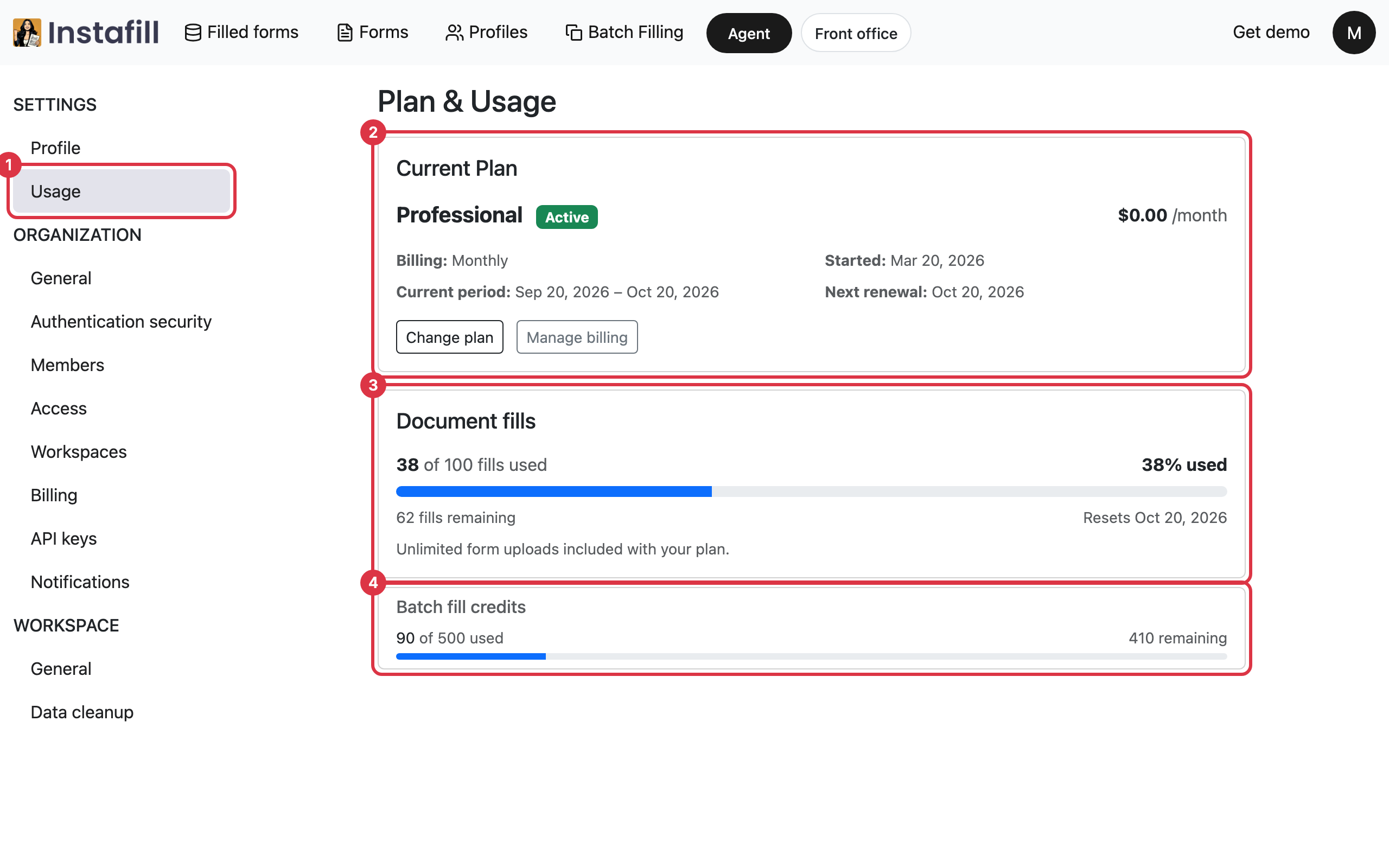The height and width of the screenshot is (868, 1389).
Task: Click the Get demo link
Action: (x=1271, y=32)
